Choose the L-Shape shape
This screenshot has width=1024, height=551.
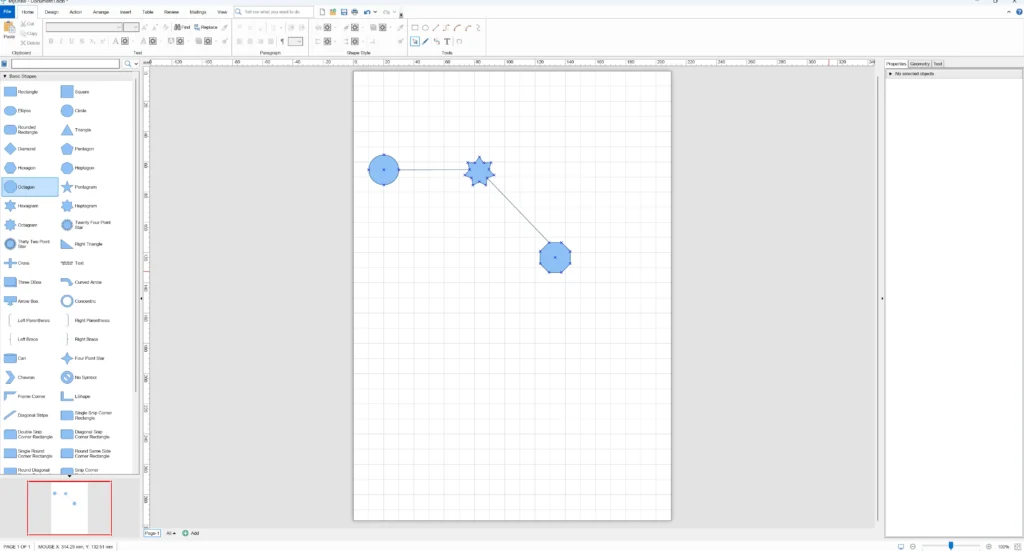tap(76, 396)
